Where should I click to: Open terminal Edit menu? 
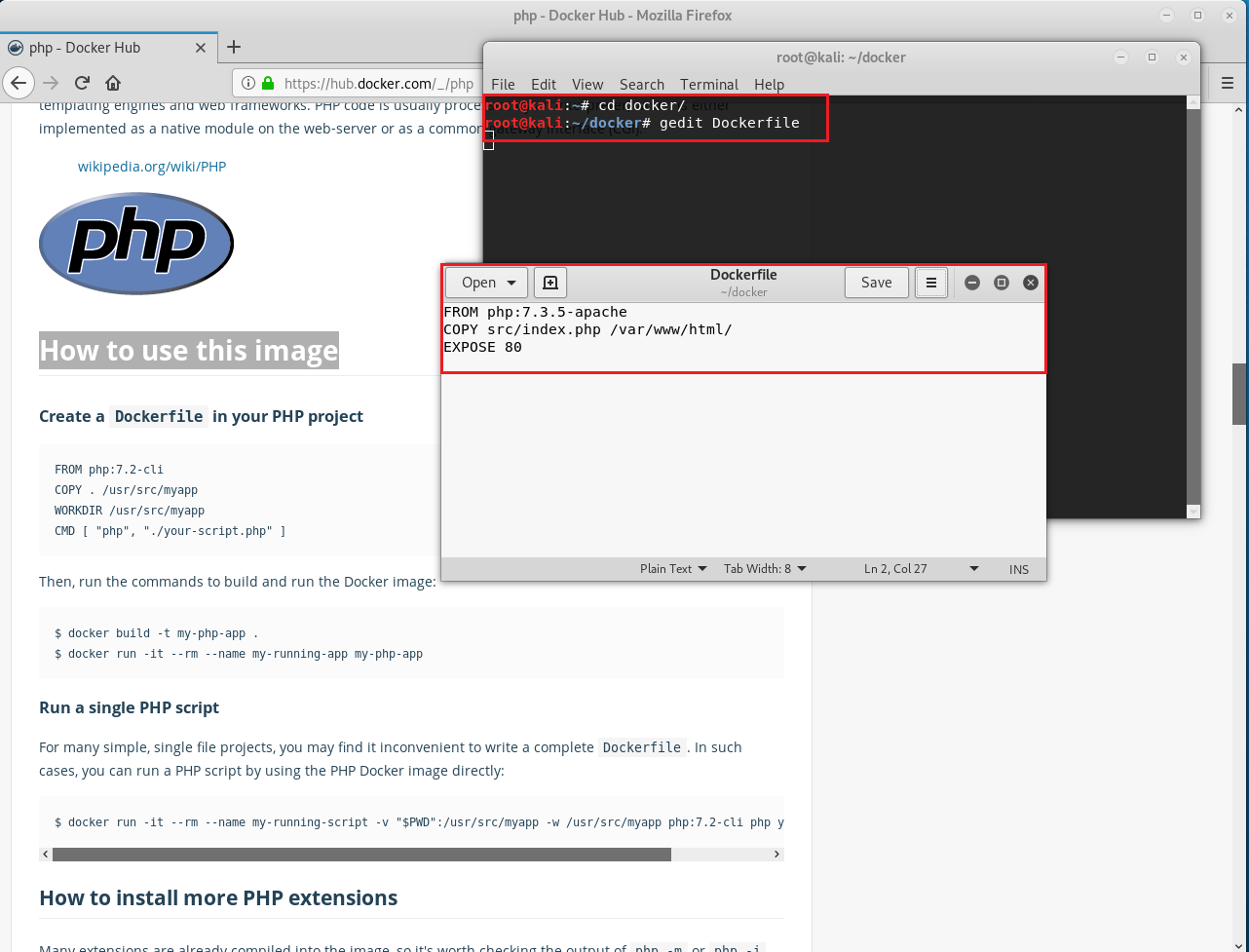pyautogui.click(x=544, y=85)
